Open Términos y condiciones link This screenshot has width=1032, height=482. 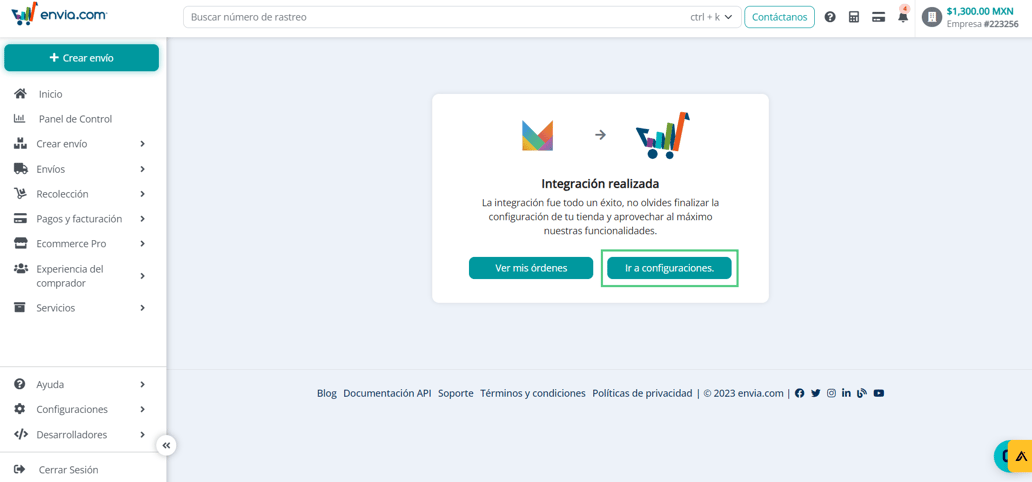tap(532, 393)
